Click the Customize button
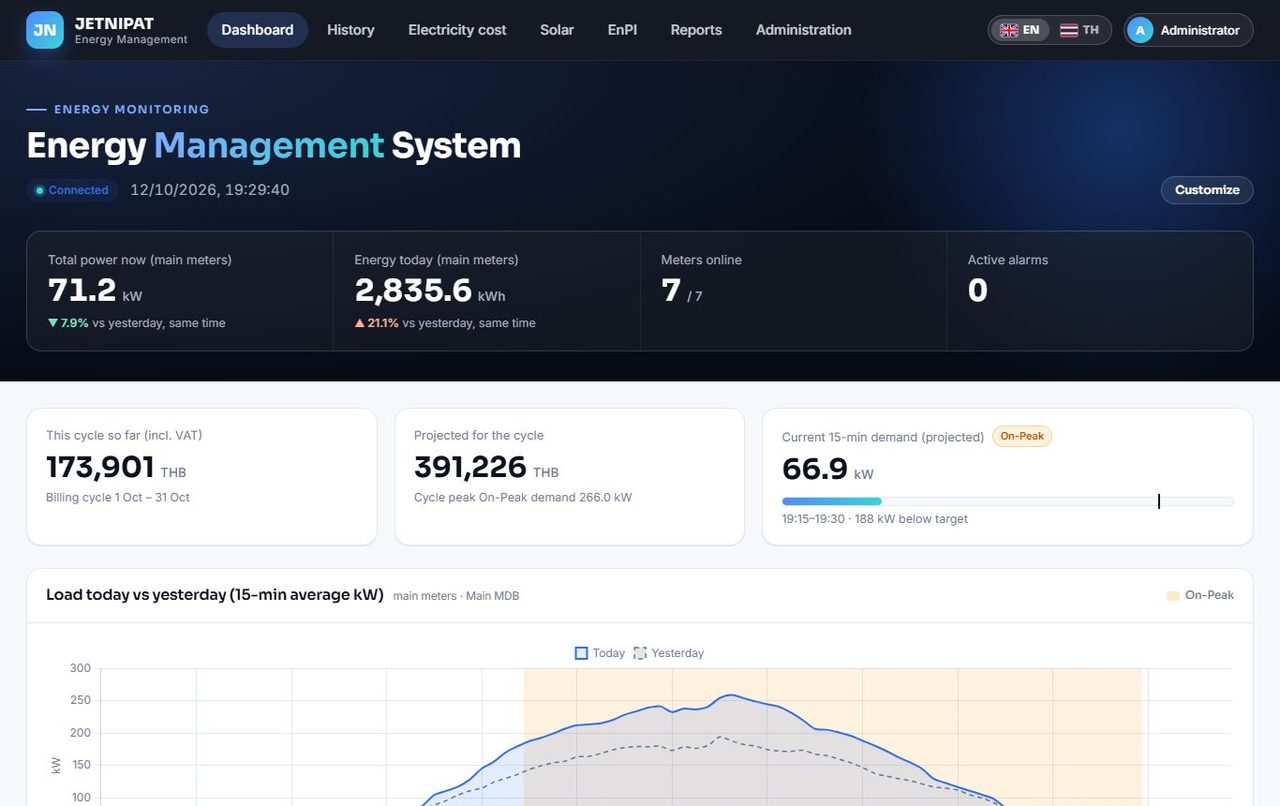The image size is (1280, 806). point(1207,190)
